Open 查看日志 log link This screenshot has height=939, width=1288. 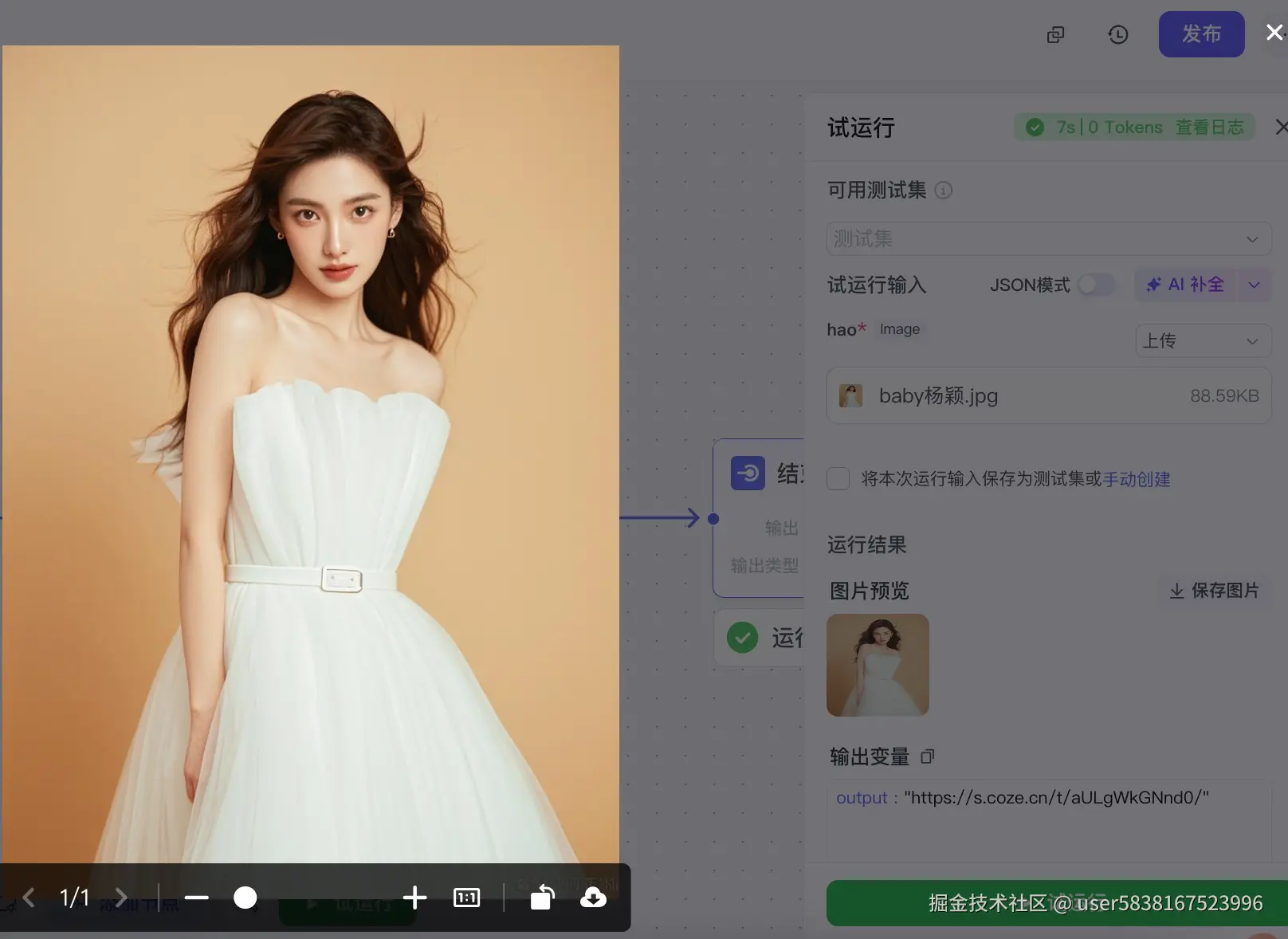pyautogui.click(x=1209, y=128)
